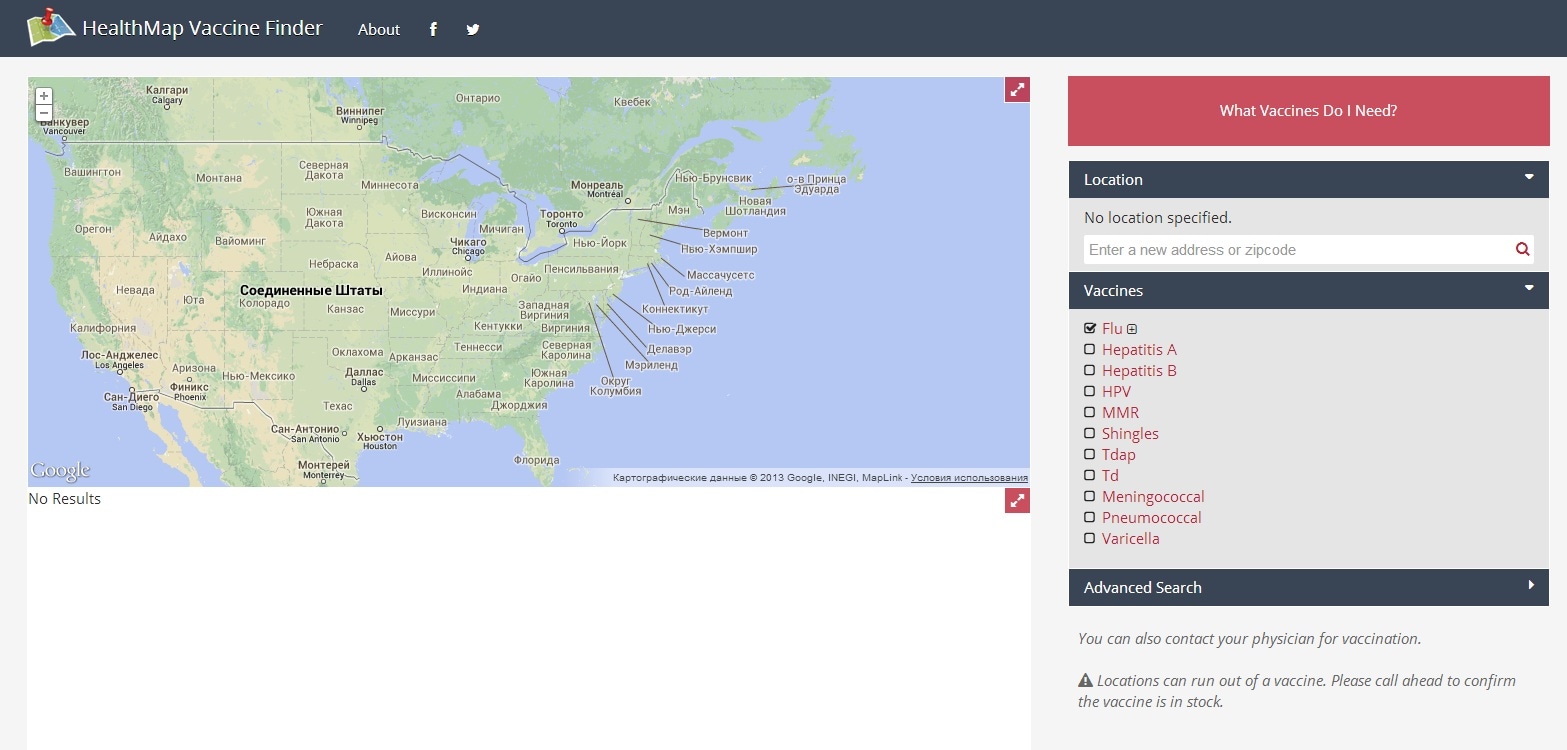Collapse the Vaccines section arrow

1529,289
